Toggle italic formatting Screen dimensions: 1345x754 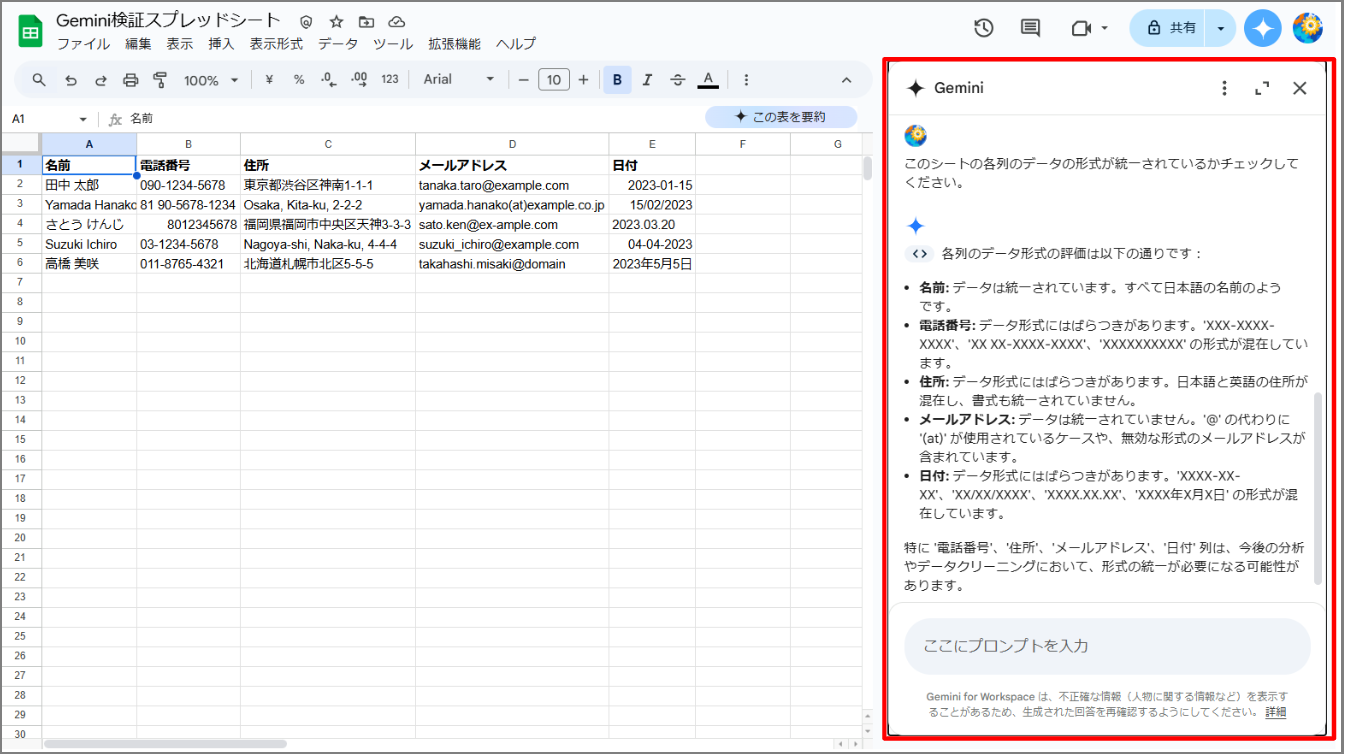tap(647, 80)
